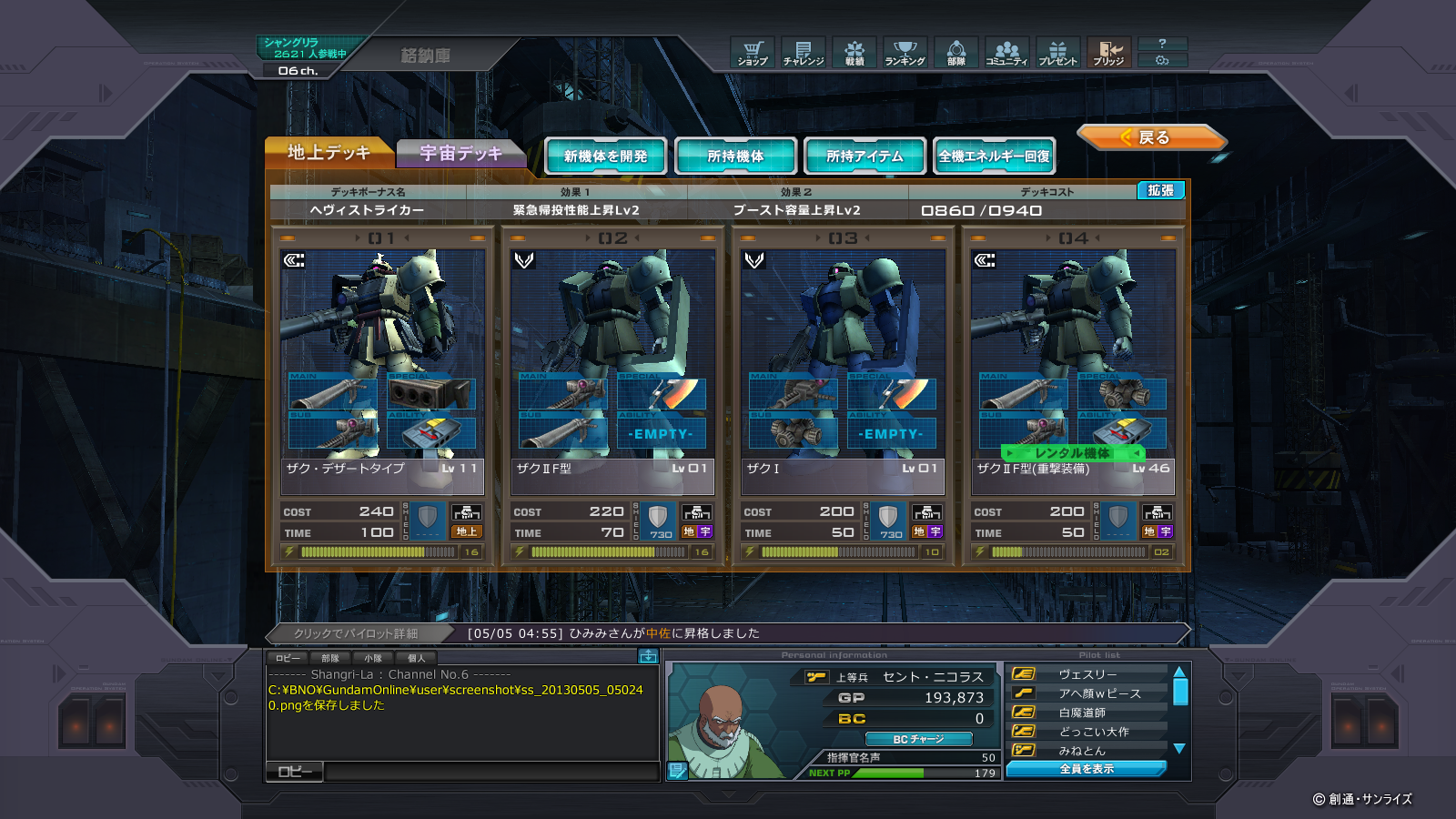The image size is (1456, 819).
Task: Open the 部隊 corps icon in top bar
Action: [x=956, y=52]
